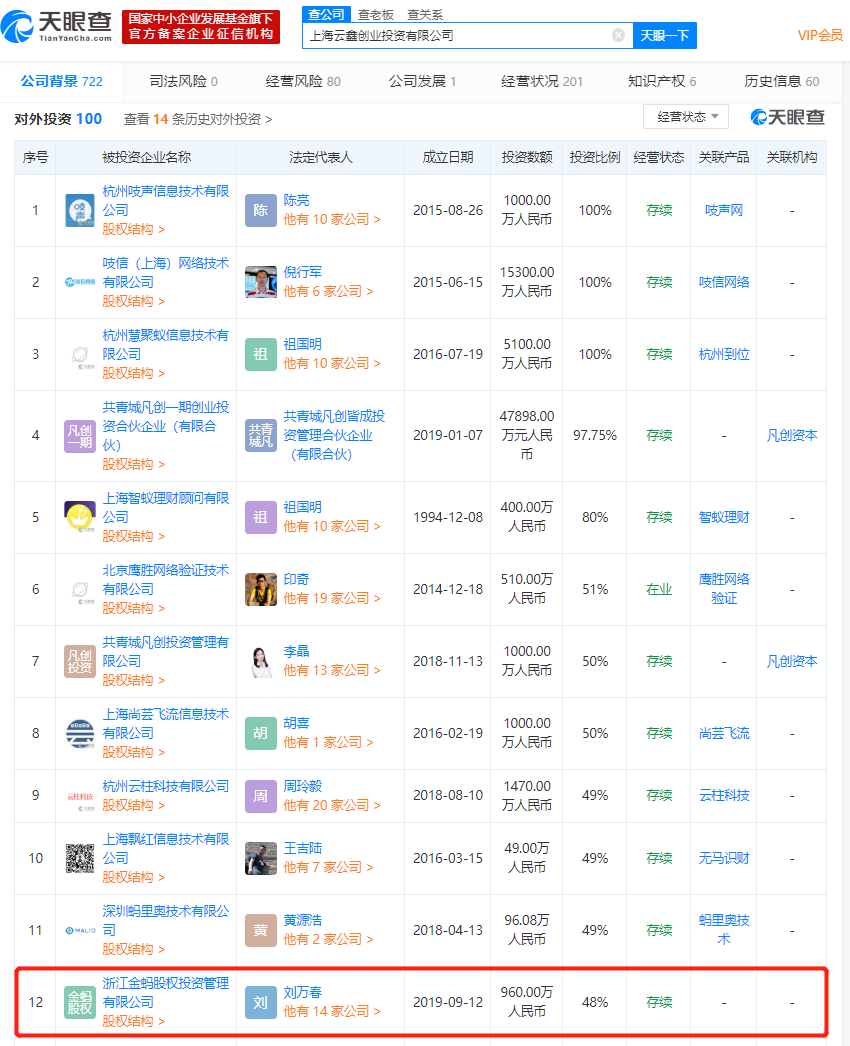Image resolution: width=850 pixels, height=1046 pixels.
Task: Expand 股权结构 for 浙江金蚂股权投资管理
Action: pyautogui.click(x=133, y=1021)
